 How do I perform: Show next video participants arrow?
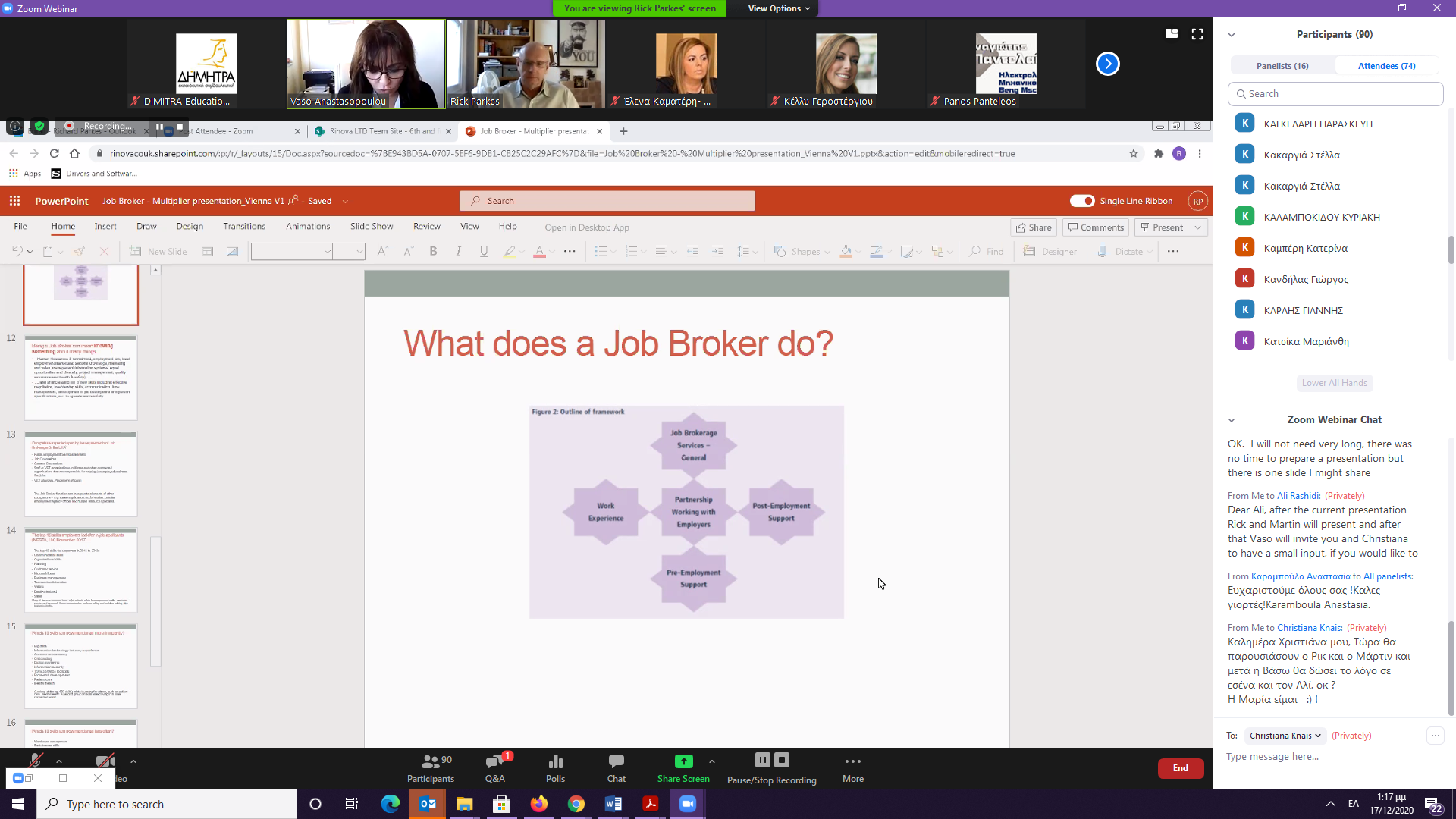1108,64
